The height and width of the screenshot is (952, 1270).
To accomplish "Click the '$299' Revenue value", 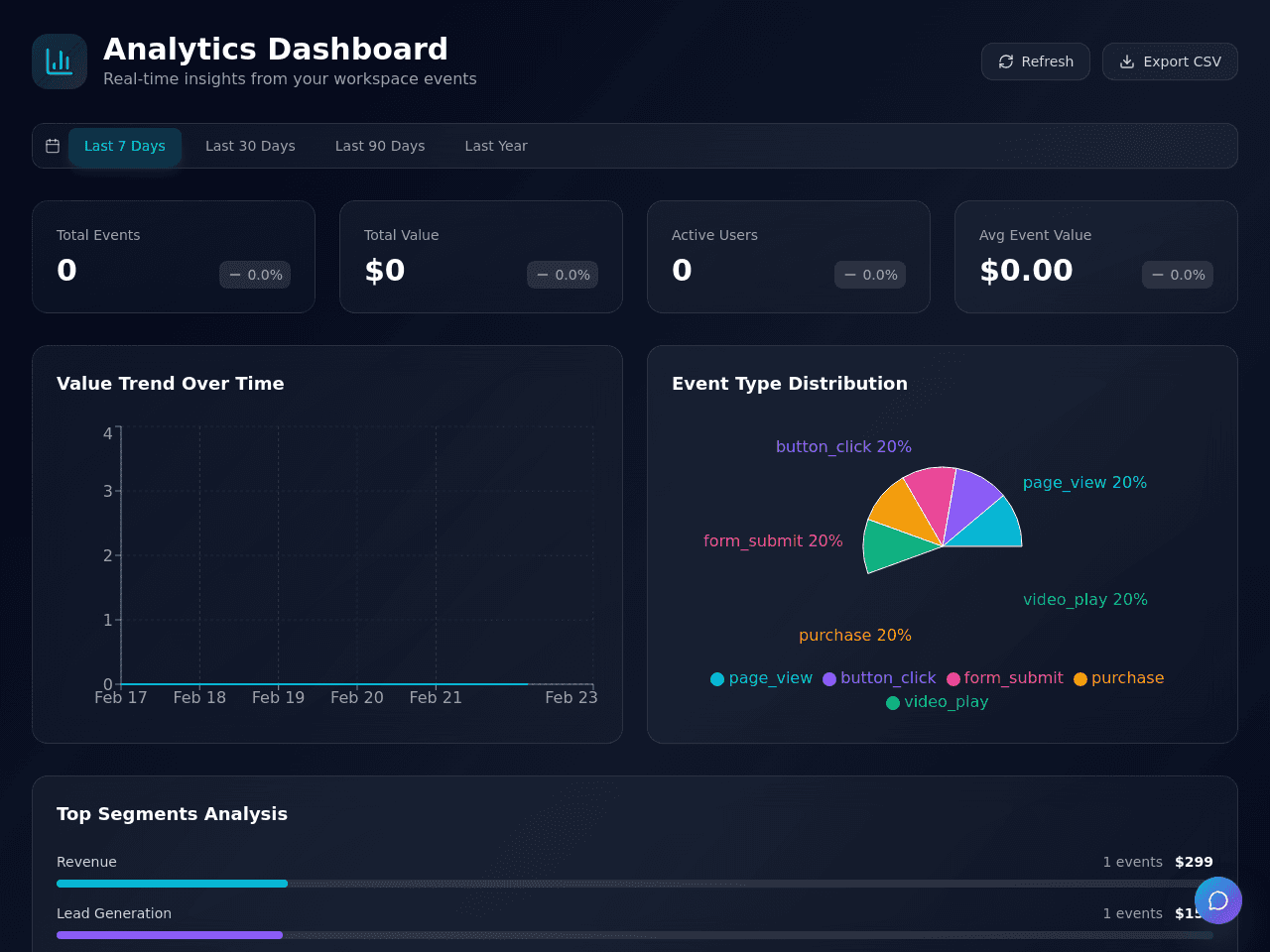I will (x=1194, y=862).
